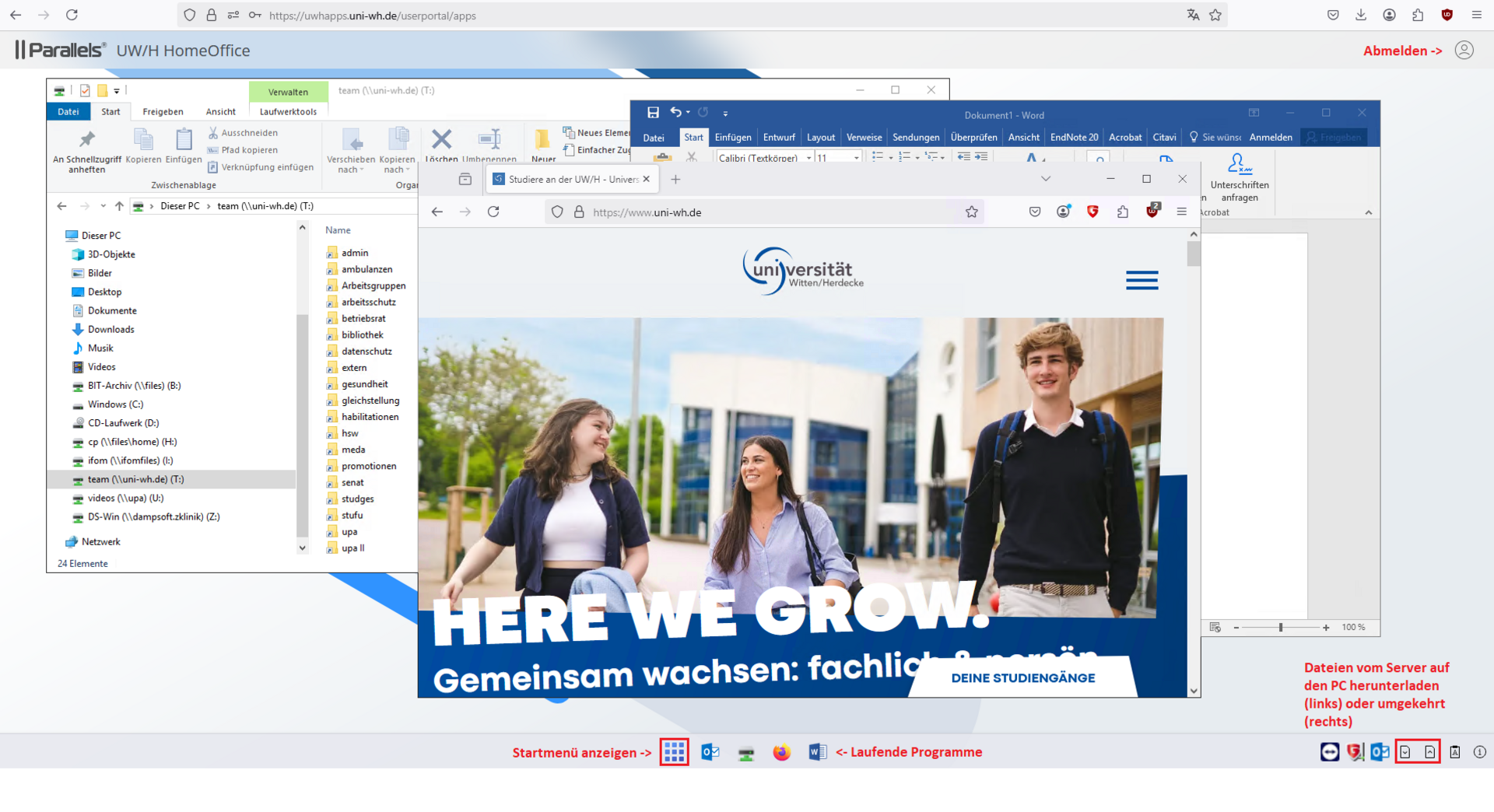
Task: Open the clipboard icon in portal taskbar
Action: [x=1455, y=752]
